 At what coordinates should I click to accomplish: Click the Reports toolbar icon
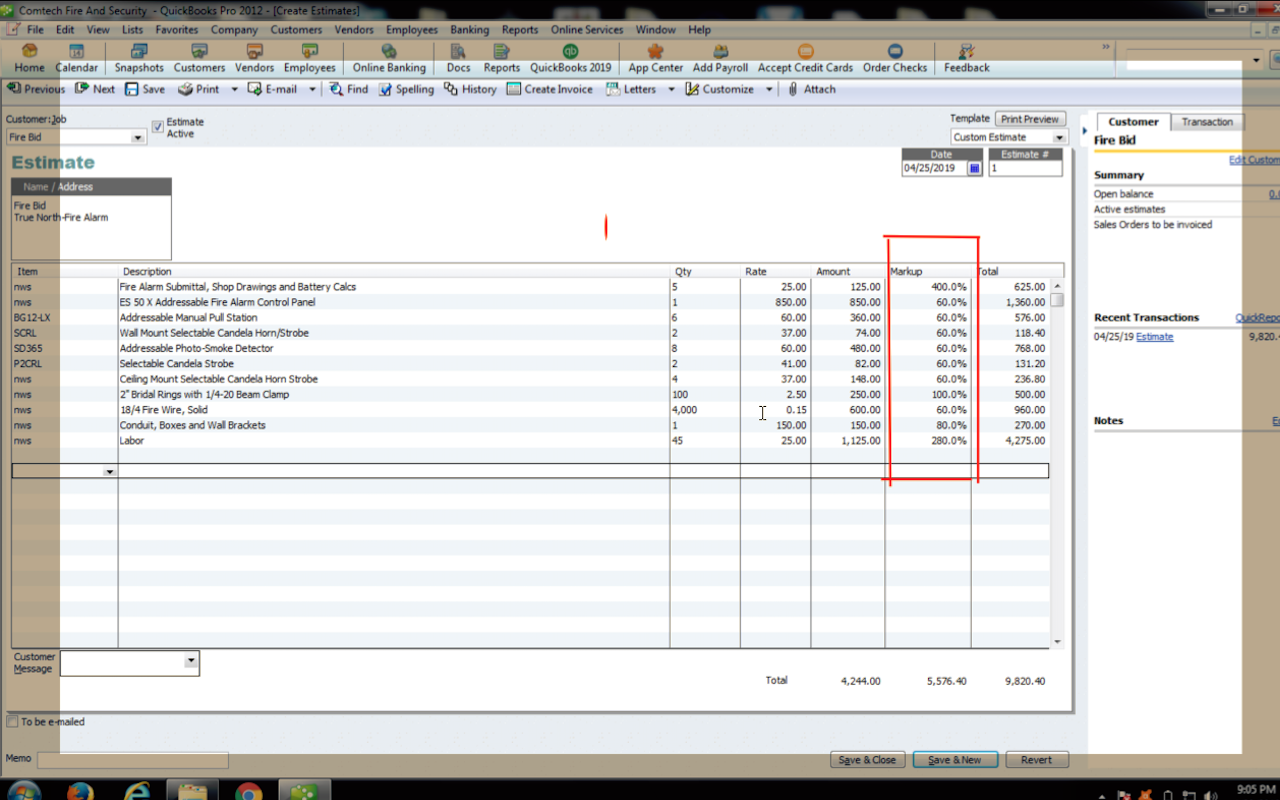pos(501,57)
